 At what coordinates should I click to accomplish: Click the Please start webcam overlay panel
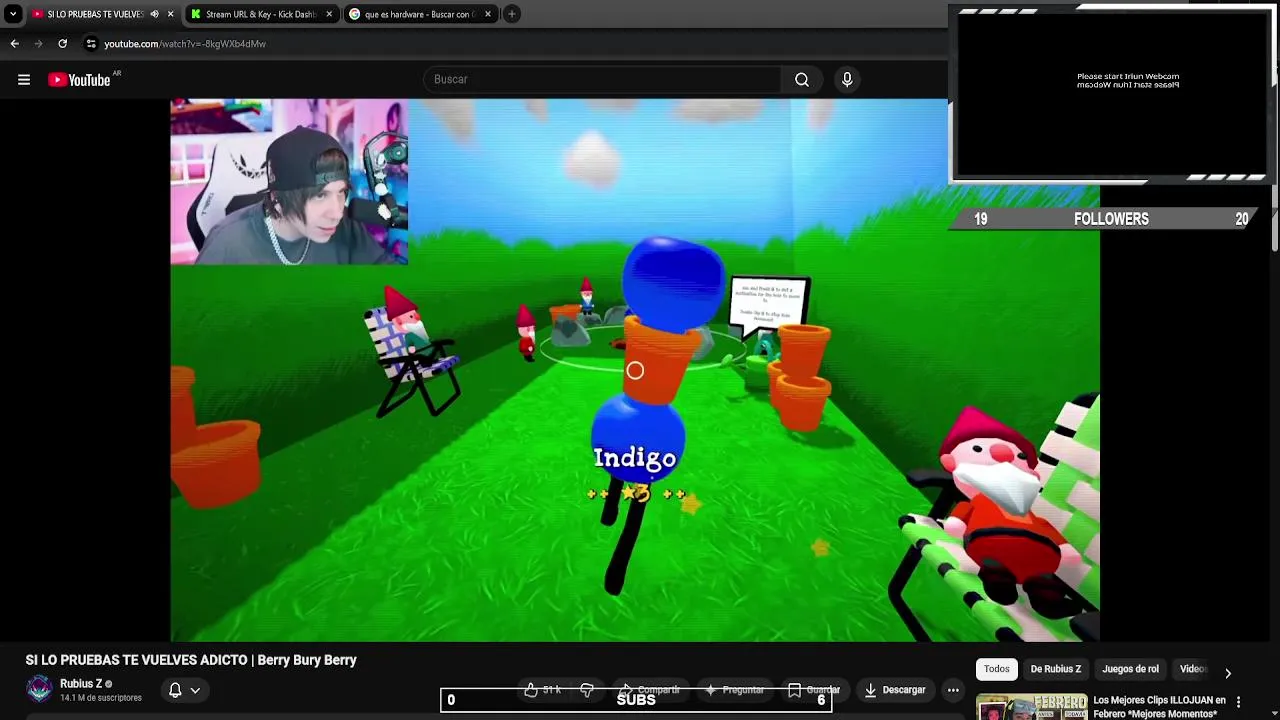click(x=1112, y=93)
